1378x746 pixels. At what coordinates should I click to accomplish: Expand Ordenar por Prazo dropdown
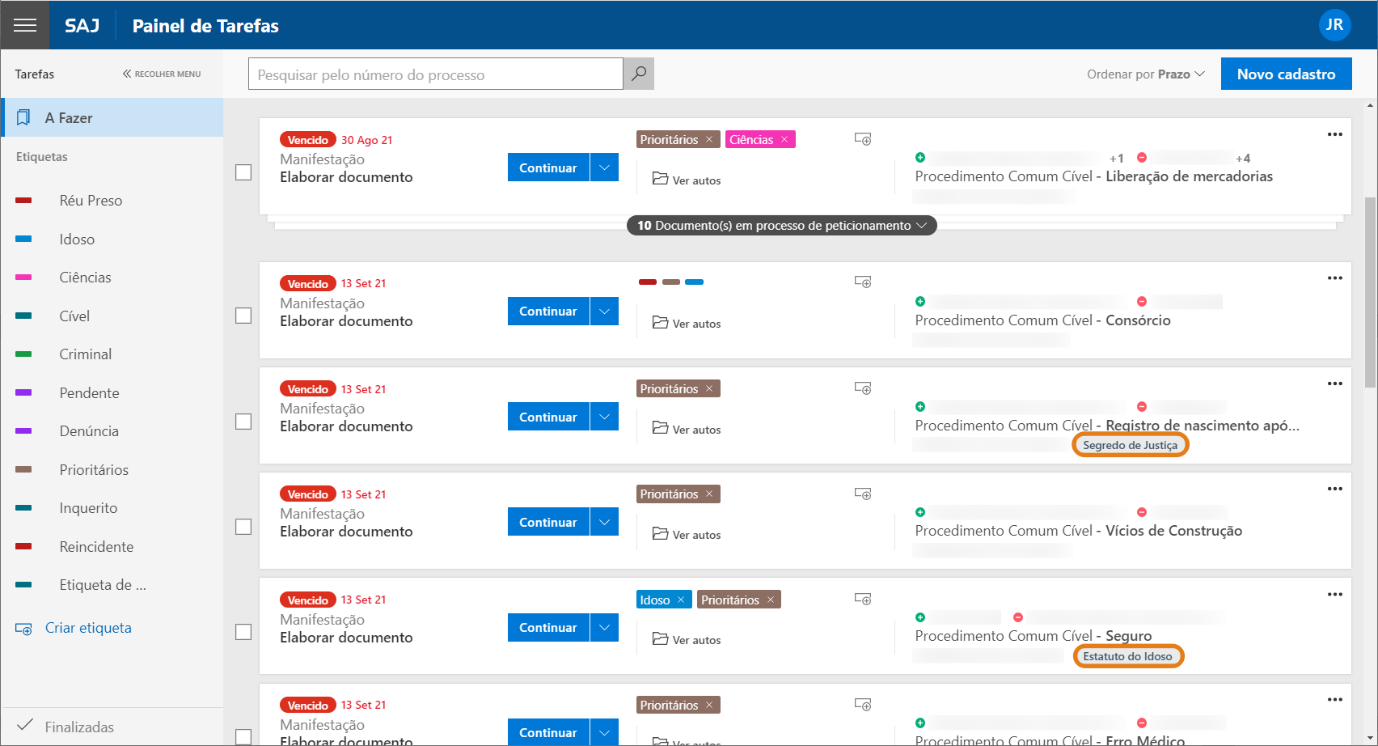1146,74
